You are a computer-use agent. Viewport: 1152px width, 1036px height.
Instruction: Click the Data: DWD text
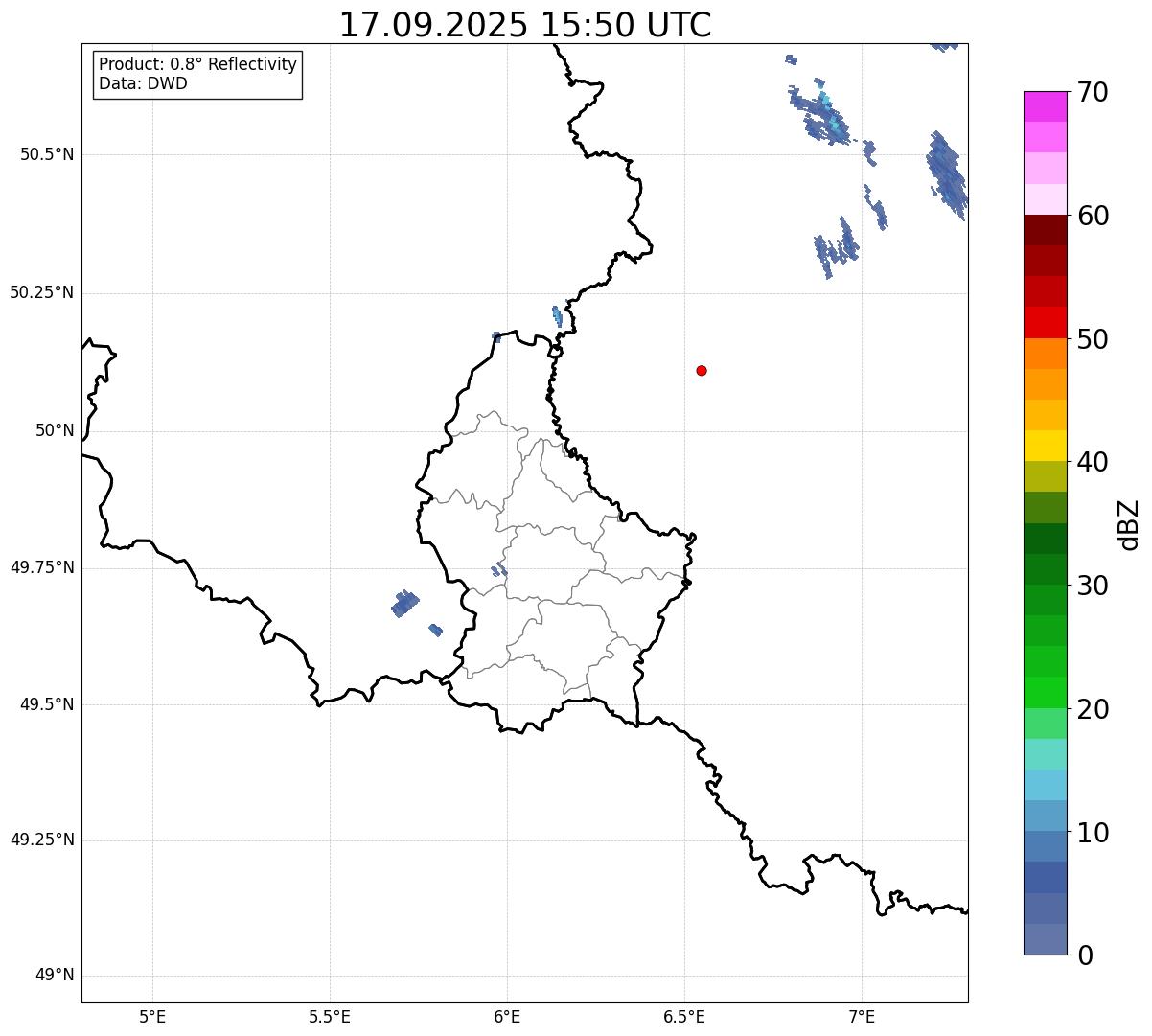tap(143, 83)
